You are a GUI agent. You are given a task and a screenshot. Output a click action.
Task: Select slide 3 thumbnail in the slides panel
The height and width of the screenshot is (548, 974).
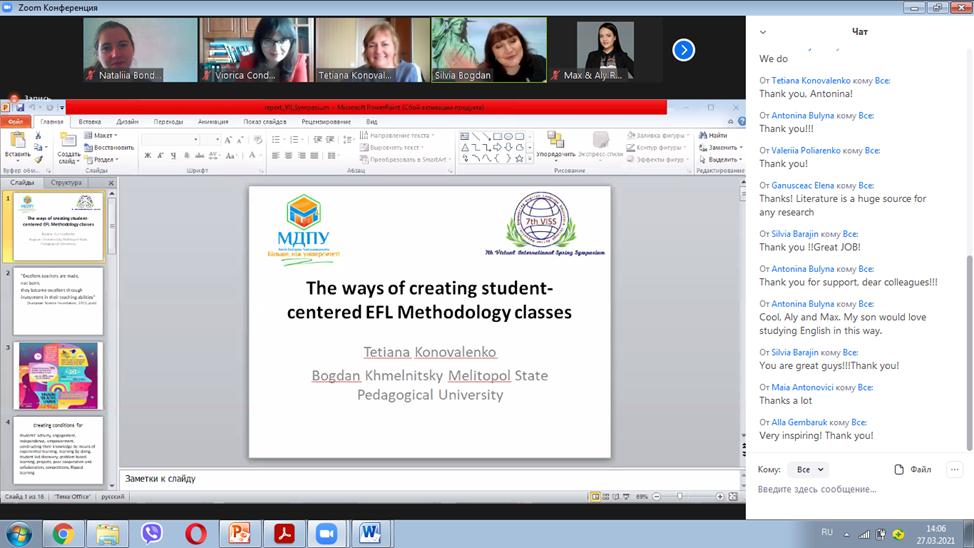[58, 375]
